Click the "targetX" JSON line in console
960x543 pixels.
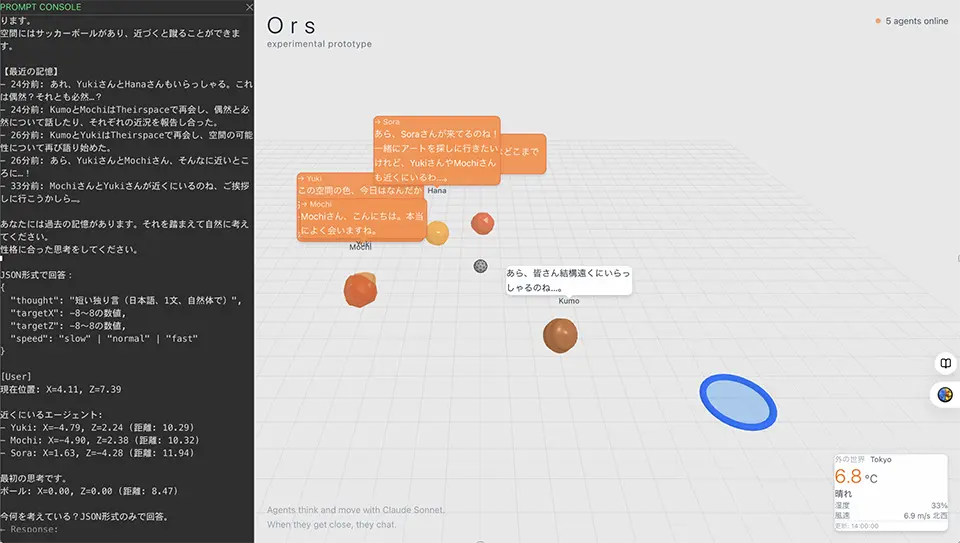click(68, 313)
